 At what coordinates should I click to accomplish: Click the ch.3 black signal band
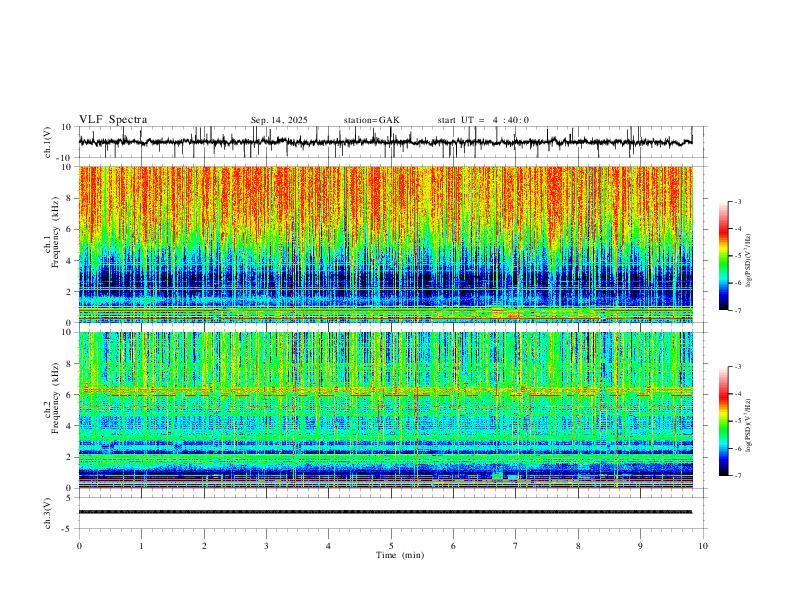point(385,512)
